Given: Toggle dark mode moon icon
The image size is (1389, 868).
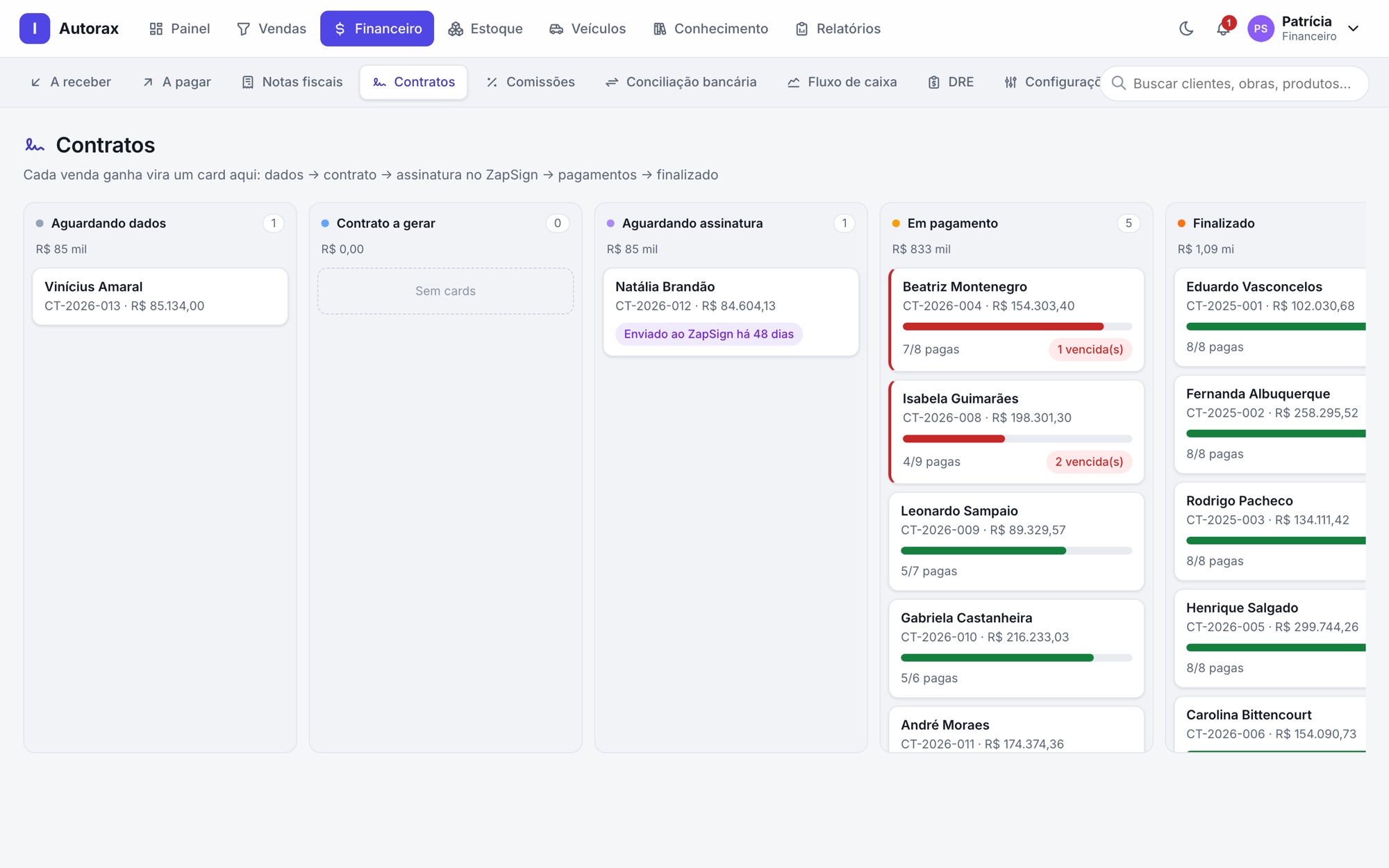Looking at the screenshot, I should point(1186,28).
